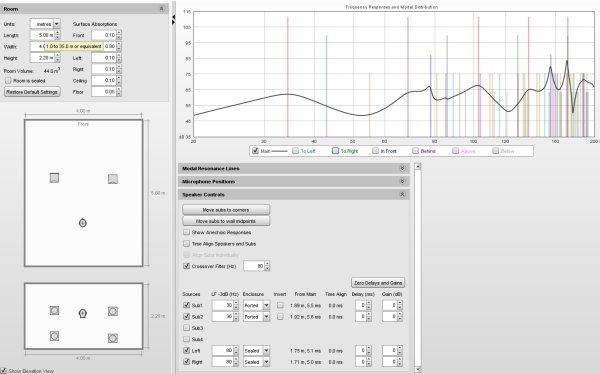Viewport: 600px width, 374px height.
Task: Open the Units dropdown
Action: 57,24
